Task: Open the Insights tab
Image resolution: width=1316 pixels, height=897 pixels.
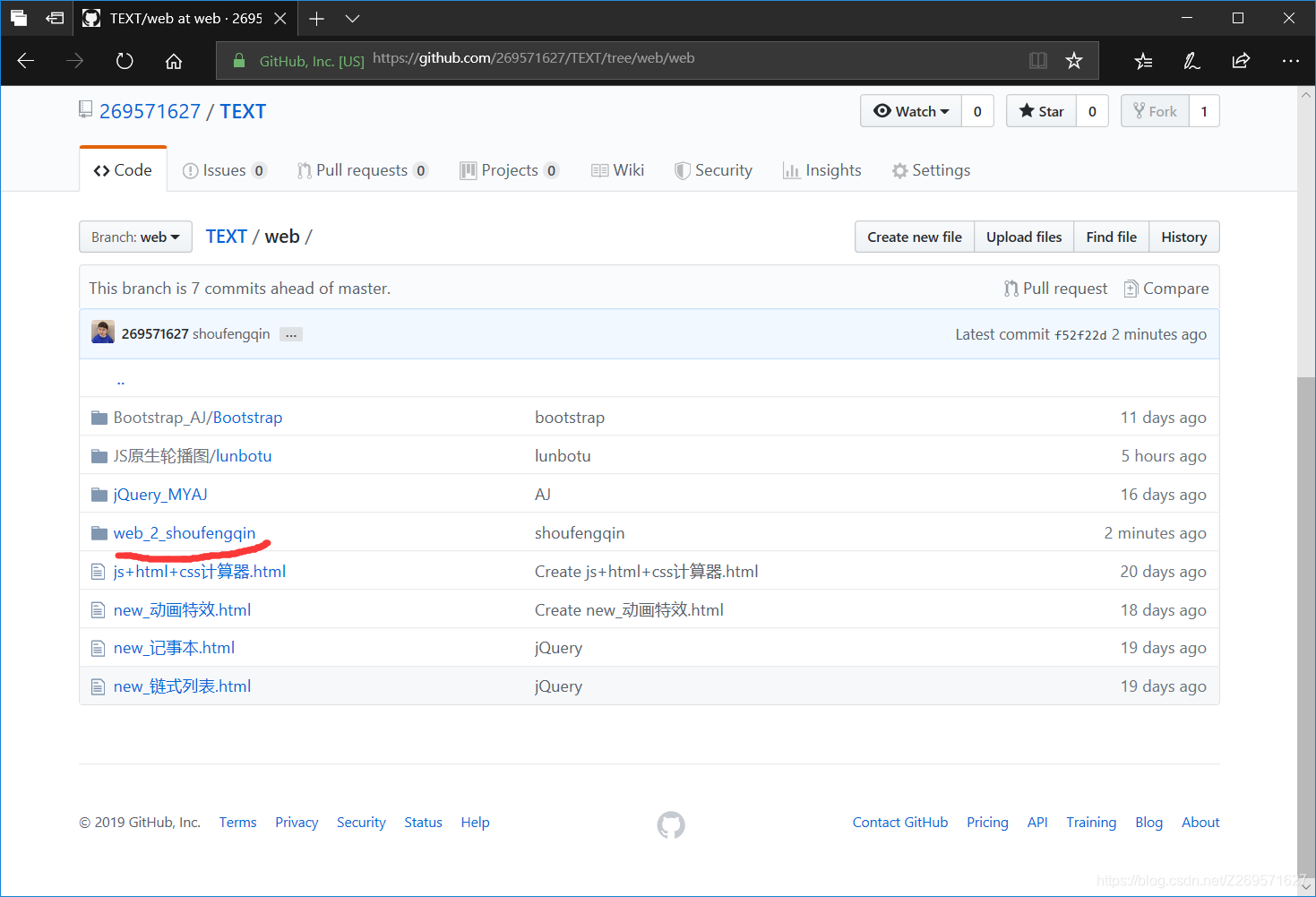Action: 821,170
